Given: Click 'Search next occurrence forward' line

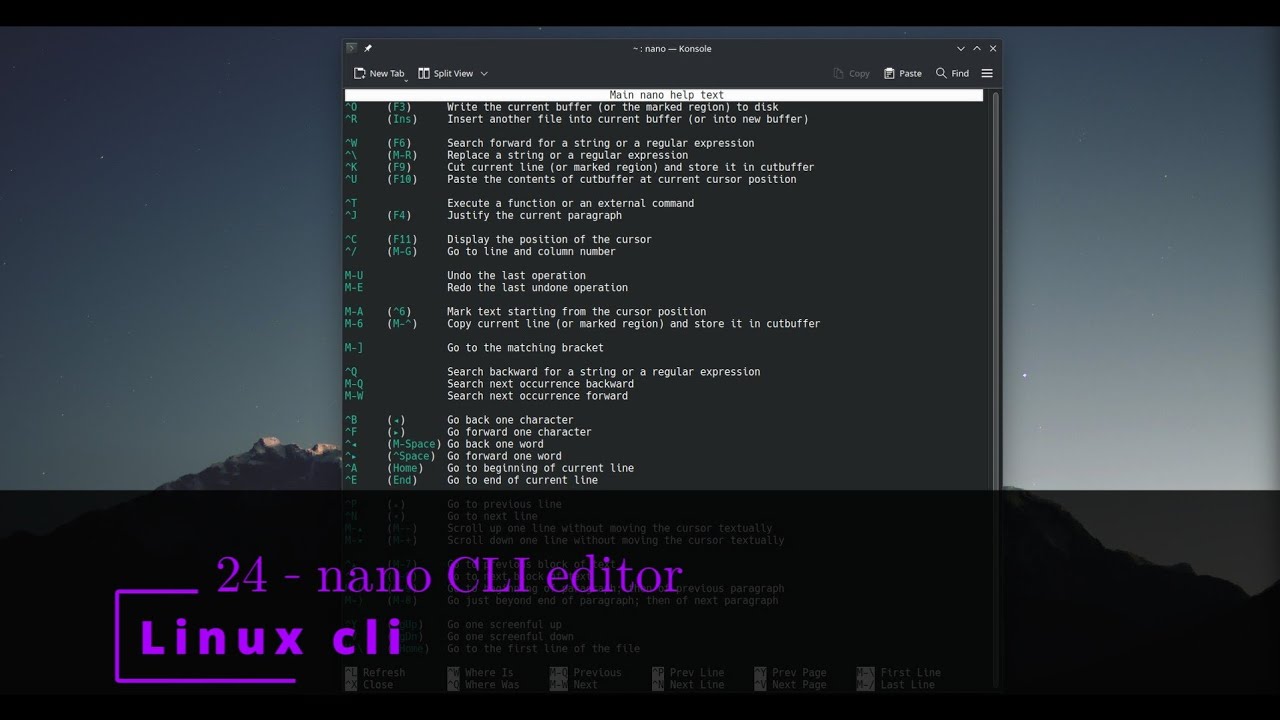Looking at the screenshot, I should click(537, 395).
